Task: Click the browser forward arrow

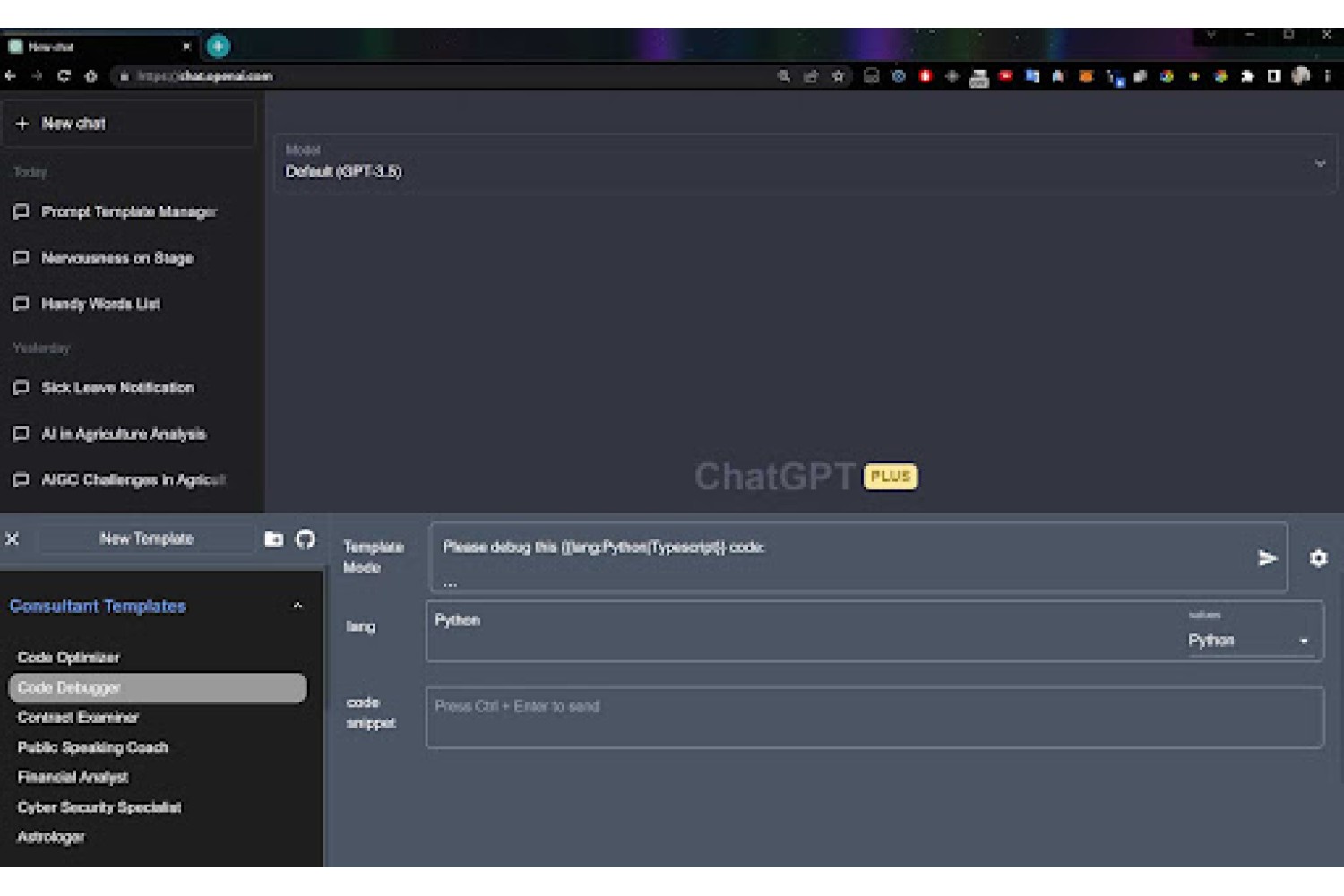Action: pyautogui.click(x=37, y=76)
